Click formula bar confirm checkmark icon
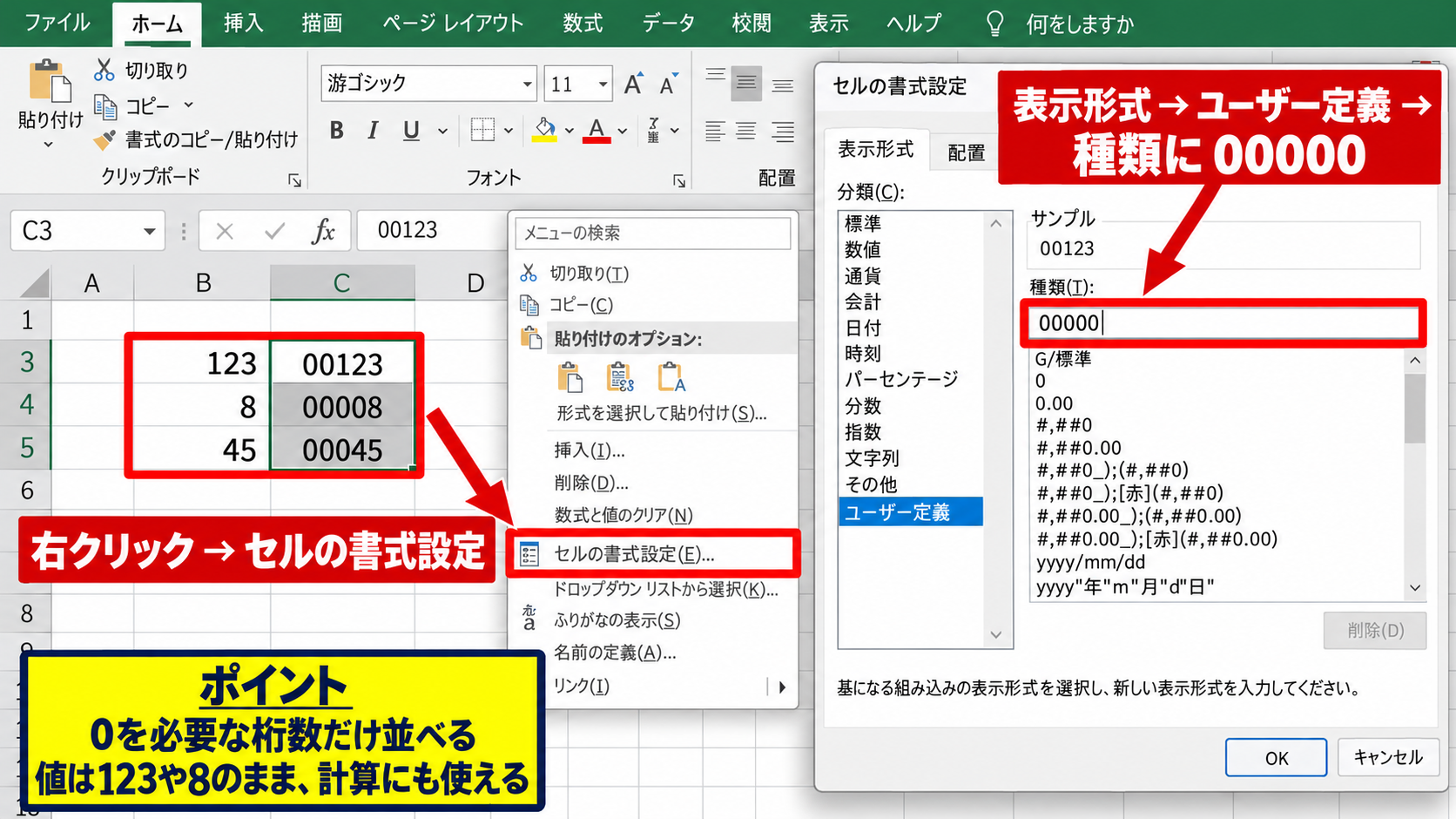 pyautogui.click(x=275, y=231)
